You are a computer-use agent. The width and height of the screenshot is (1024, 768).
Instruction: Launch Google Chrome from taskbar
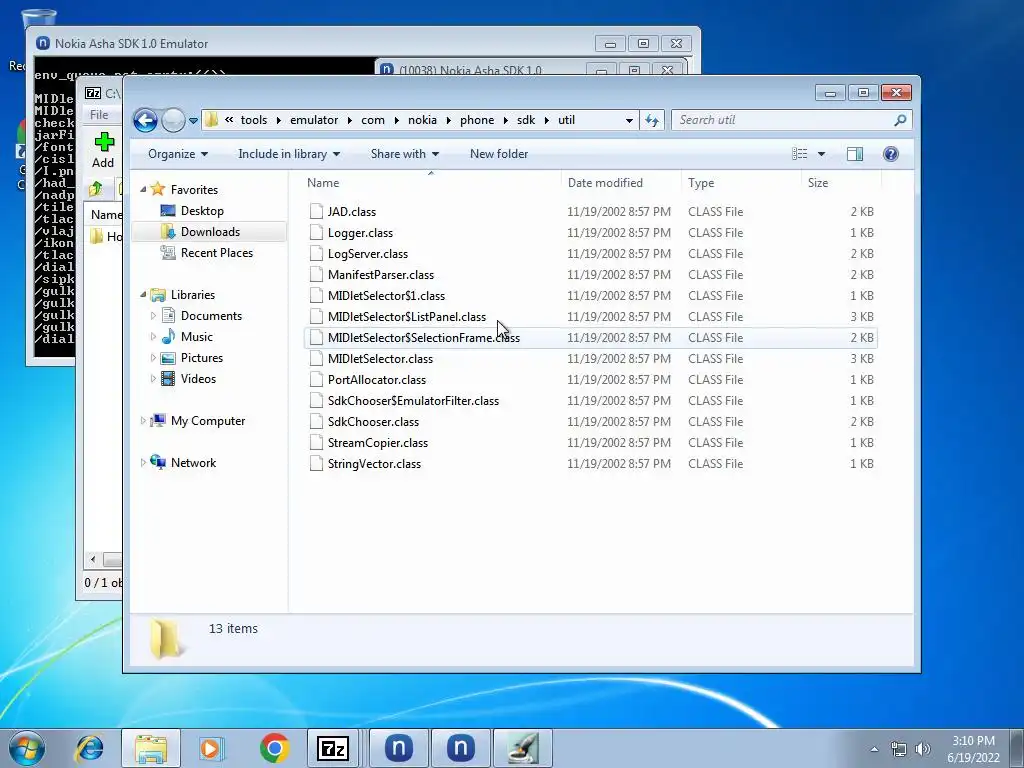274,748
